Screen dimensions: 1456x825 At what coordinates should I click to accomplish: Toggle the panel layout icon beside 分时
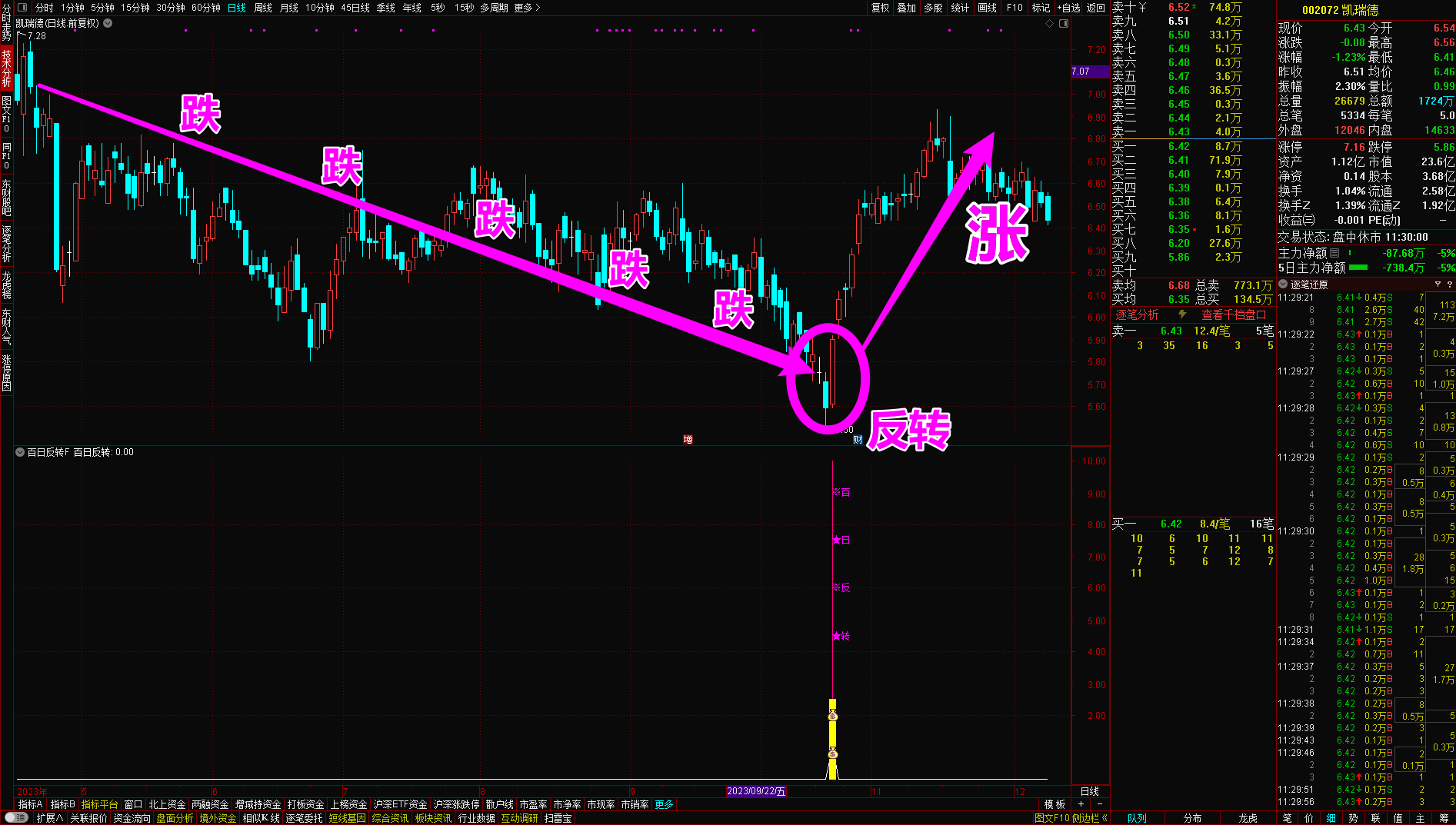click(x=22, y=8)
